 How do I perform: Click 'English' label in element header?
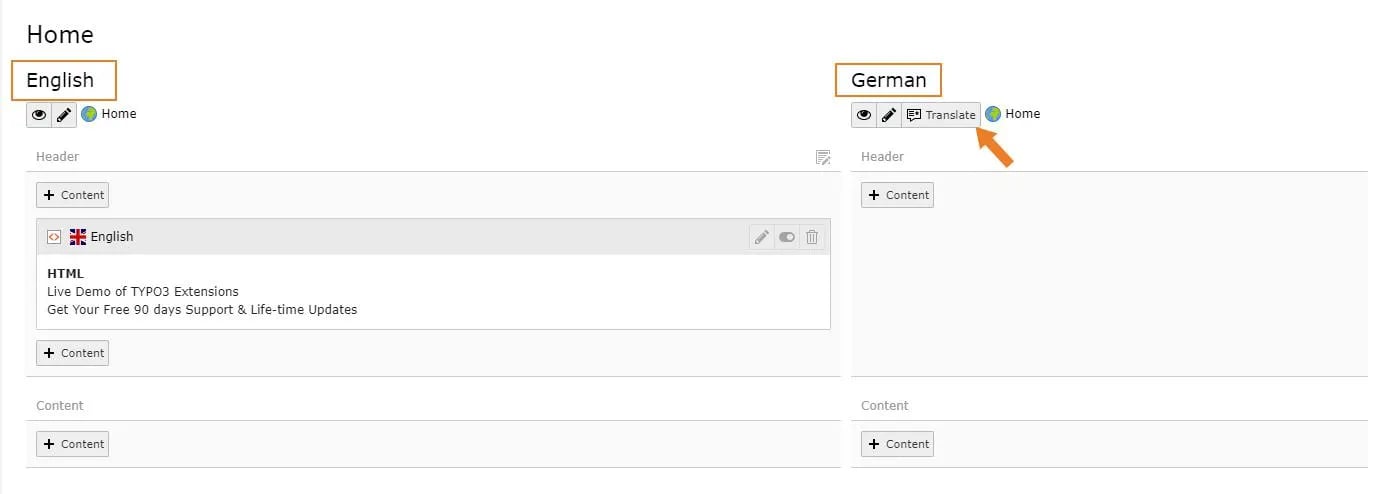pyautogui.click(x=112, y=237)
